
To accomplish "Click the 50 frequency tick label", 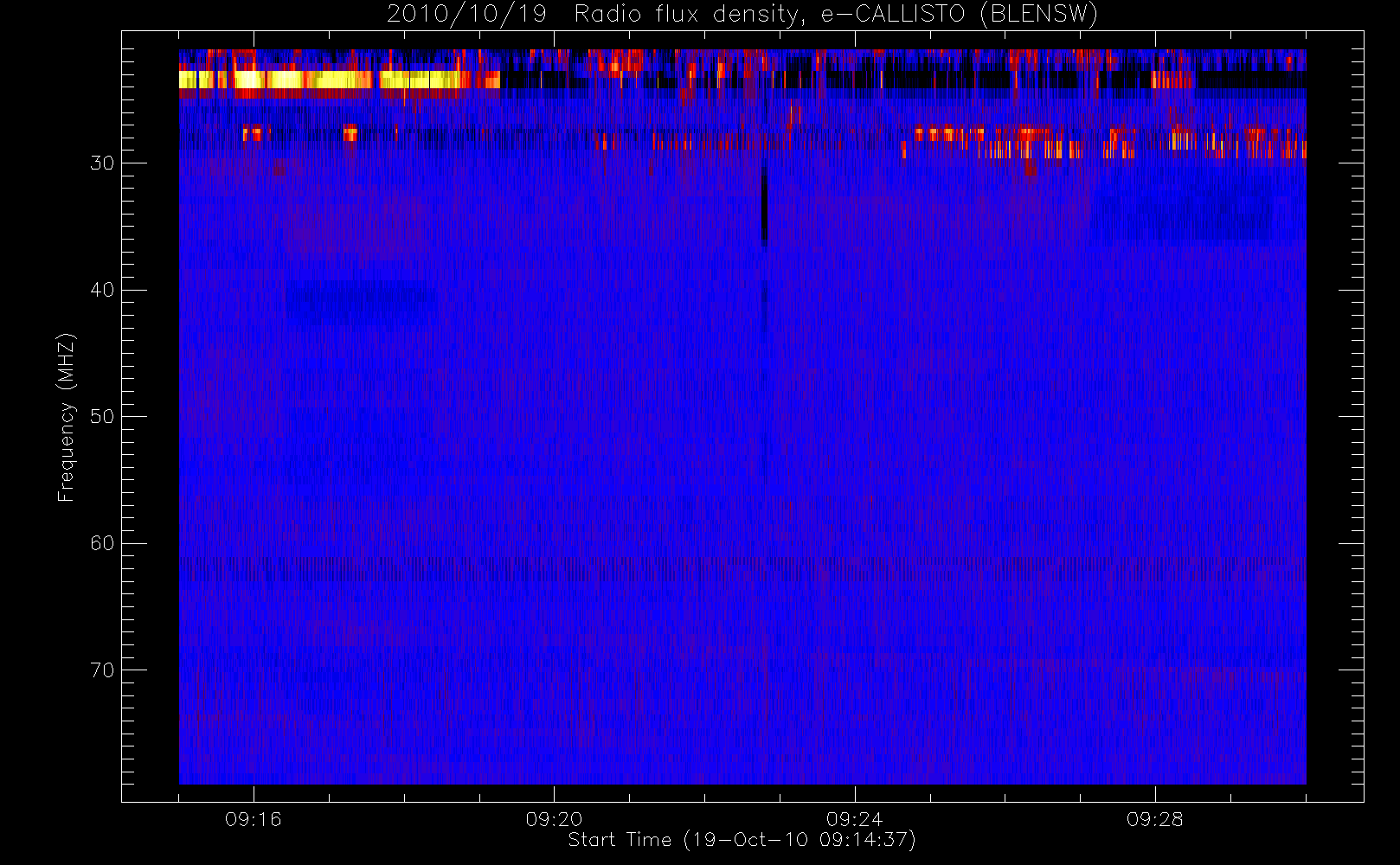I will click(x=102, y=416).
